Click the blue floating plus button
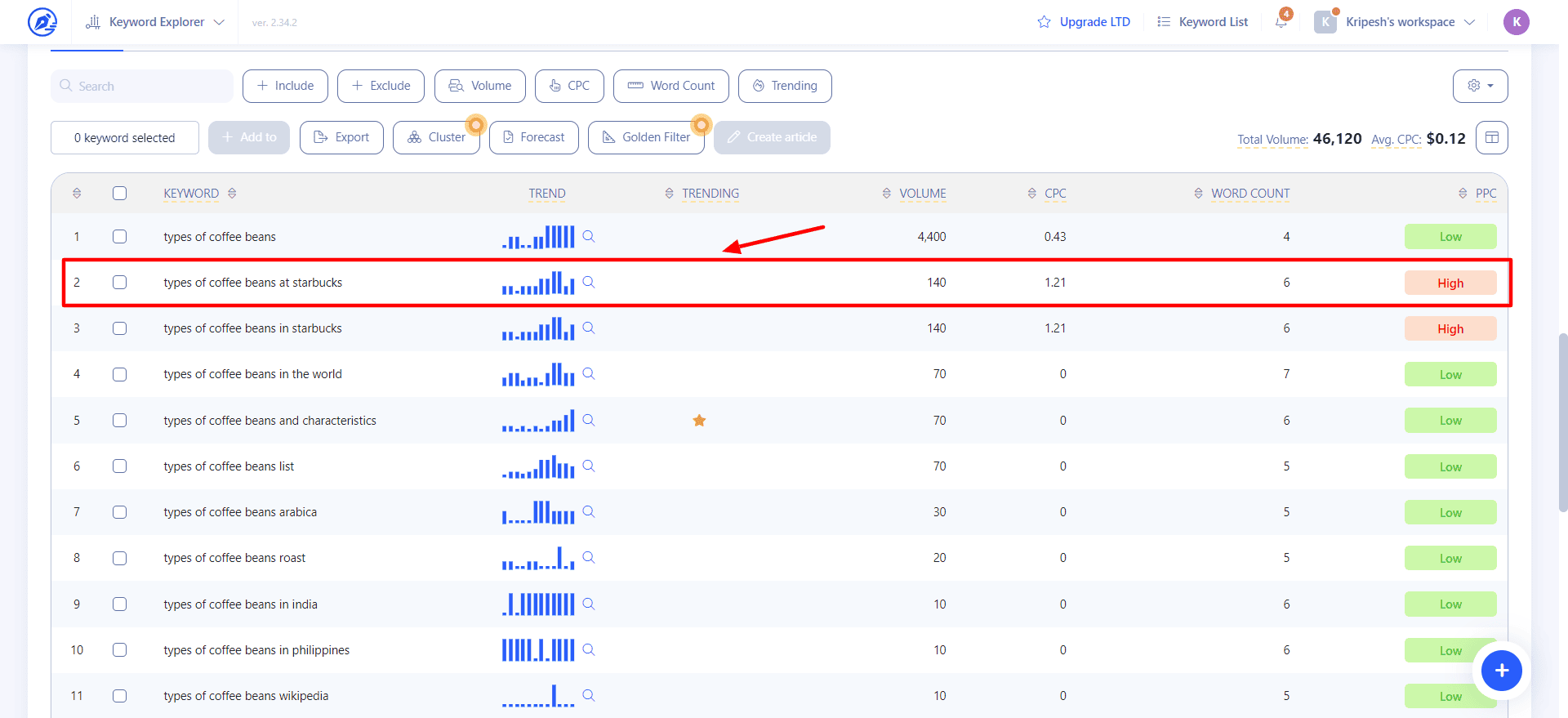The image size is (1568, 718). pyautogui.click(x=1501, y=671)
